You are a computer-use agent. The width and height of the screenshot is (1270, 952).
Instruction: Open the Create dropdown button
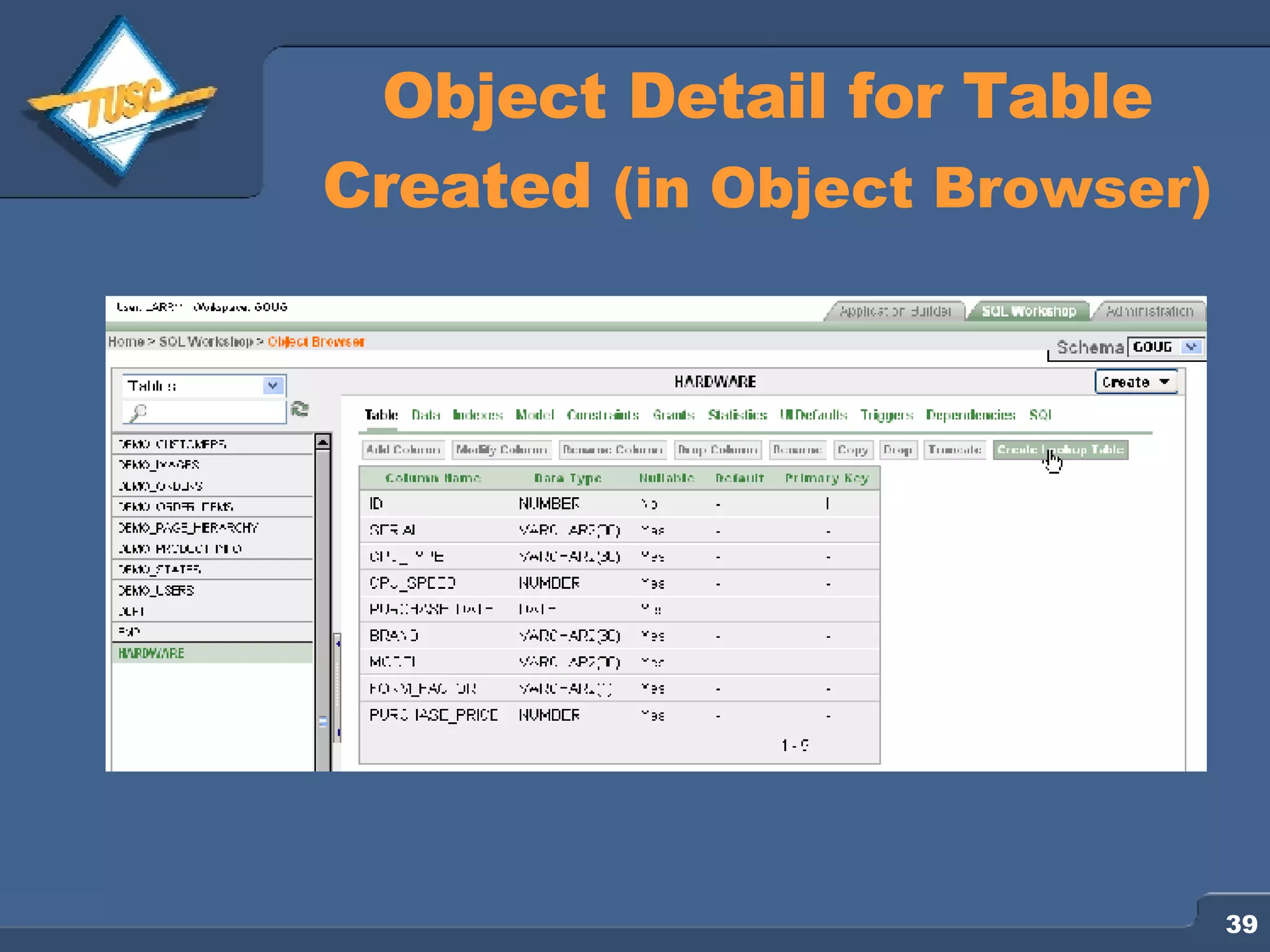(1136, 382)
